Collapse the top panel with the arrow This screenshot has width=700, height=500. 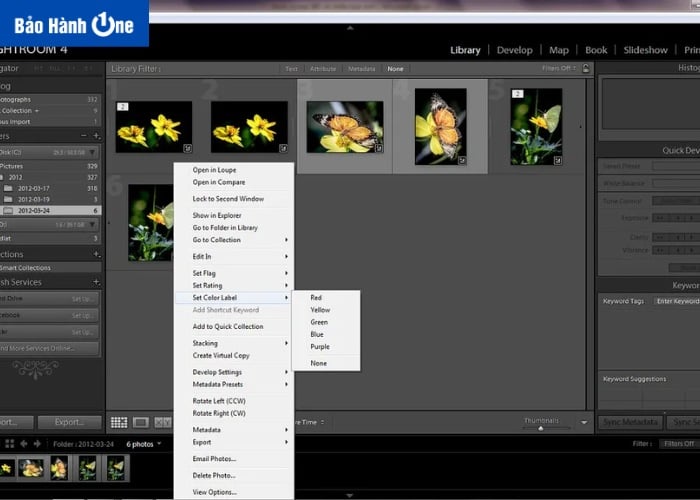350,28
